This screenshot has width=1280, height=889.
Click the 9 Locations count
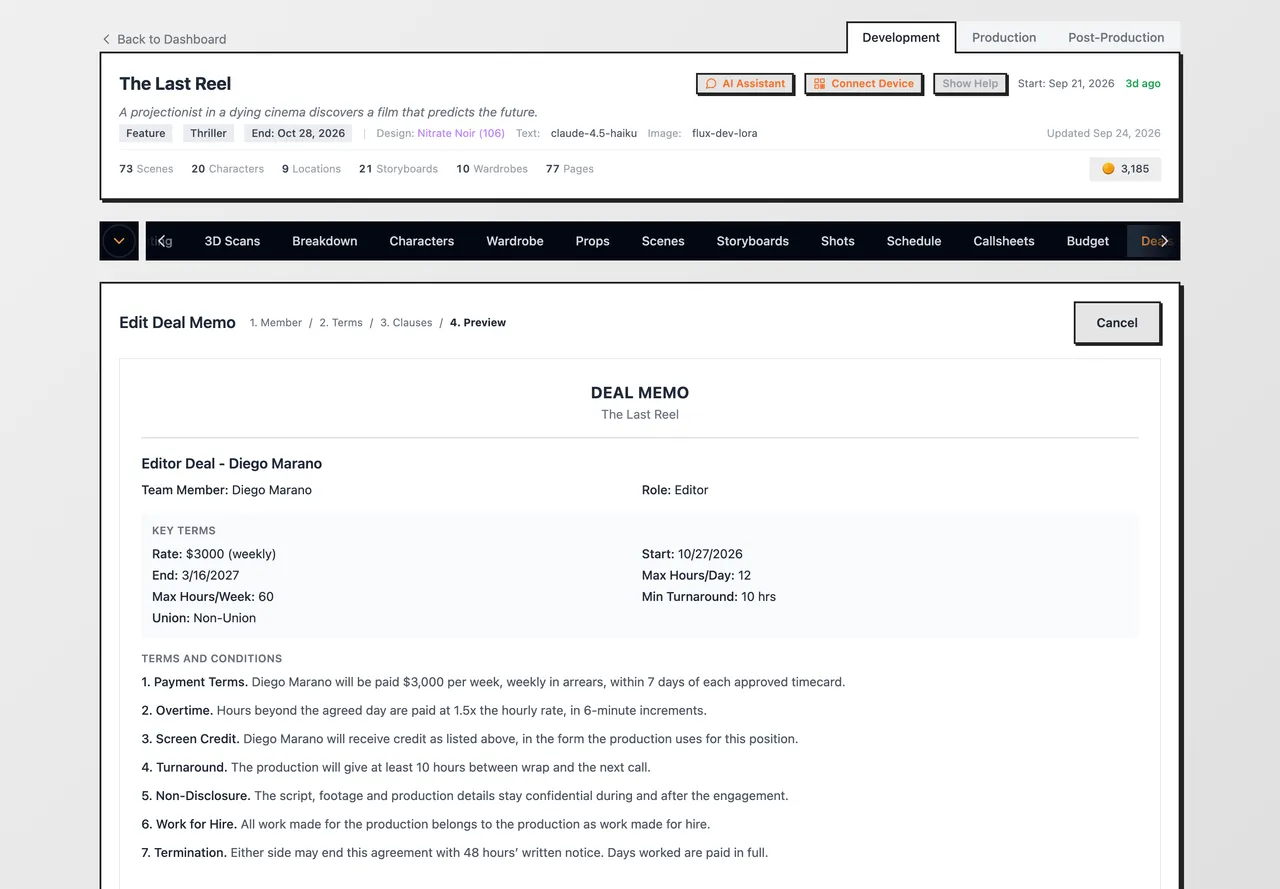(311, 169)
